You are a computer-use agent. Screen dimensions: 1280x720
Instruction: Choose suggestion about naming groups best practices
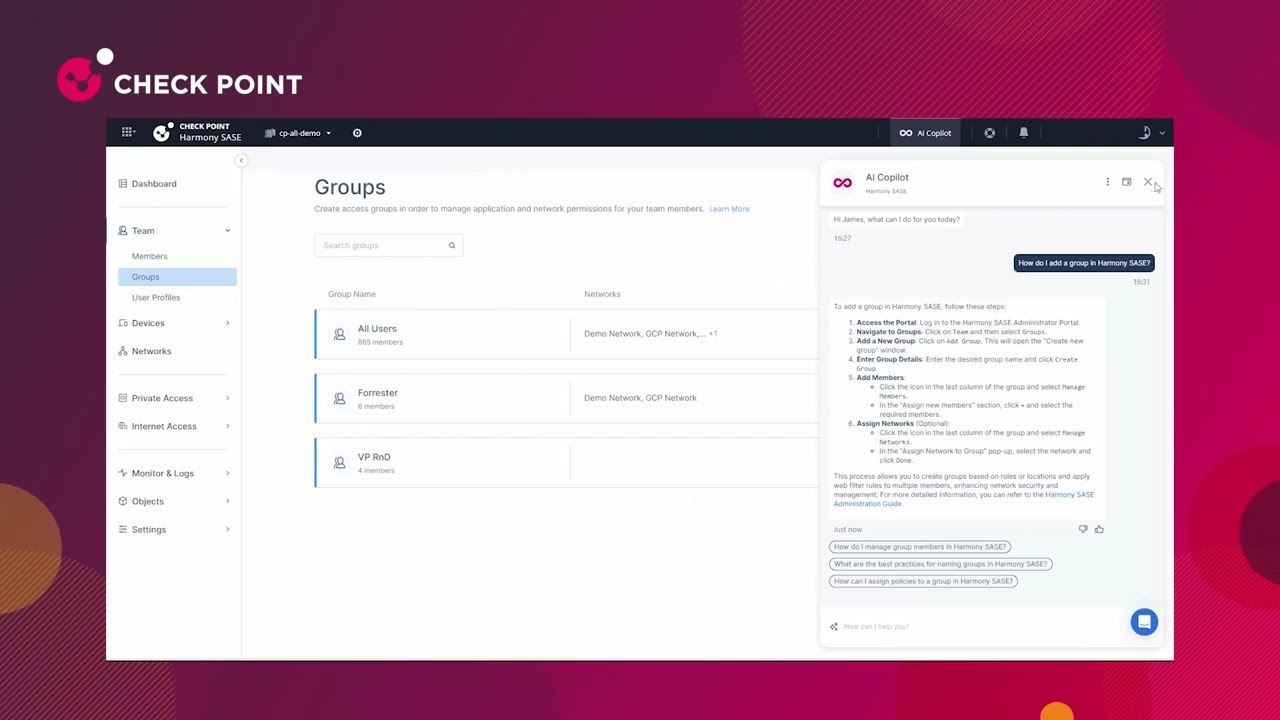(940, 564)
